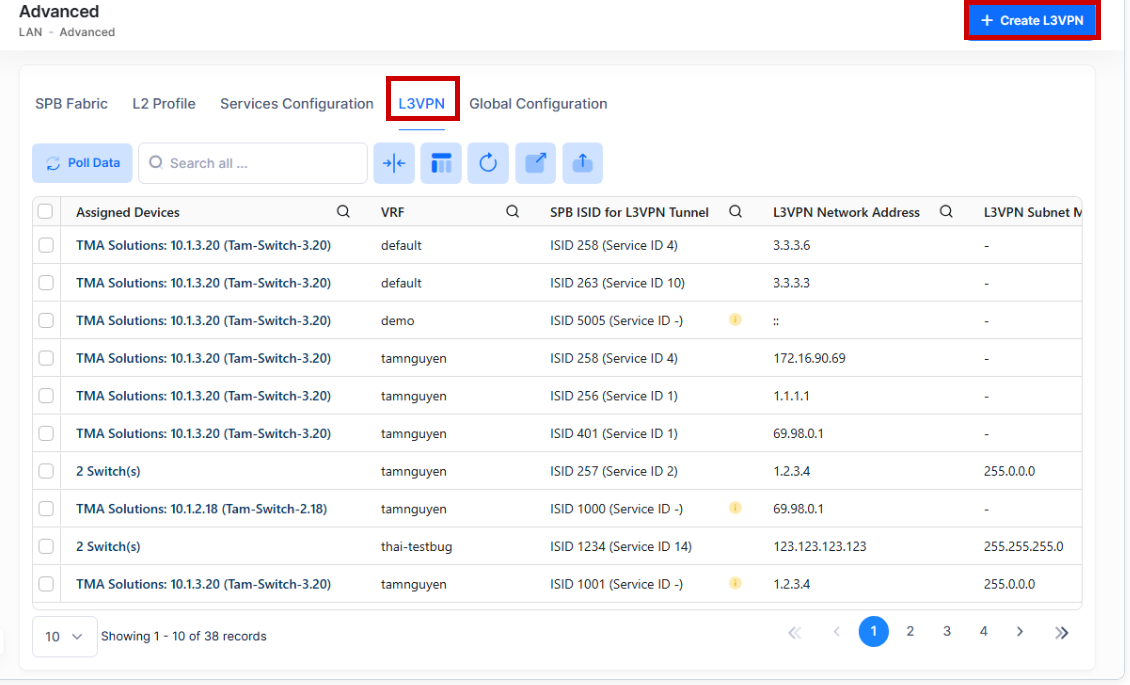Go to the first page using double-left arrows

point(795,632)
